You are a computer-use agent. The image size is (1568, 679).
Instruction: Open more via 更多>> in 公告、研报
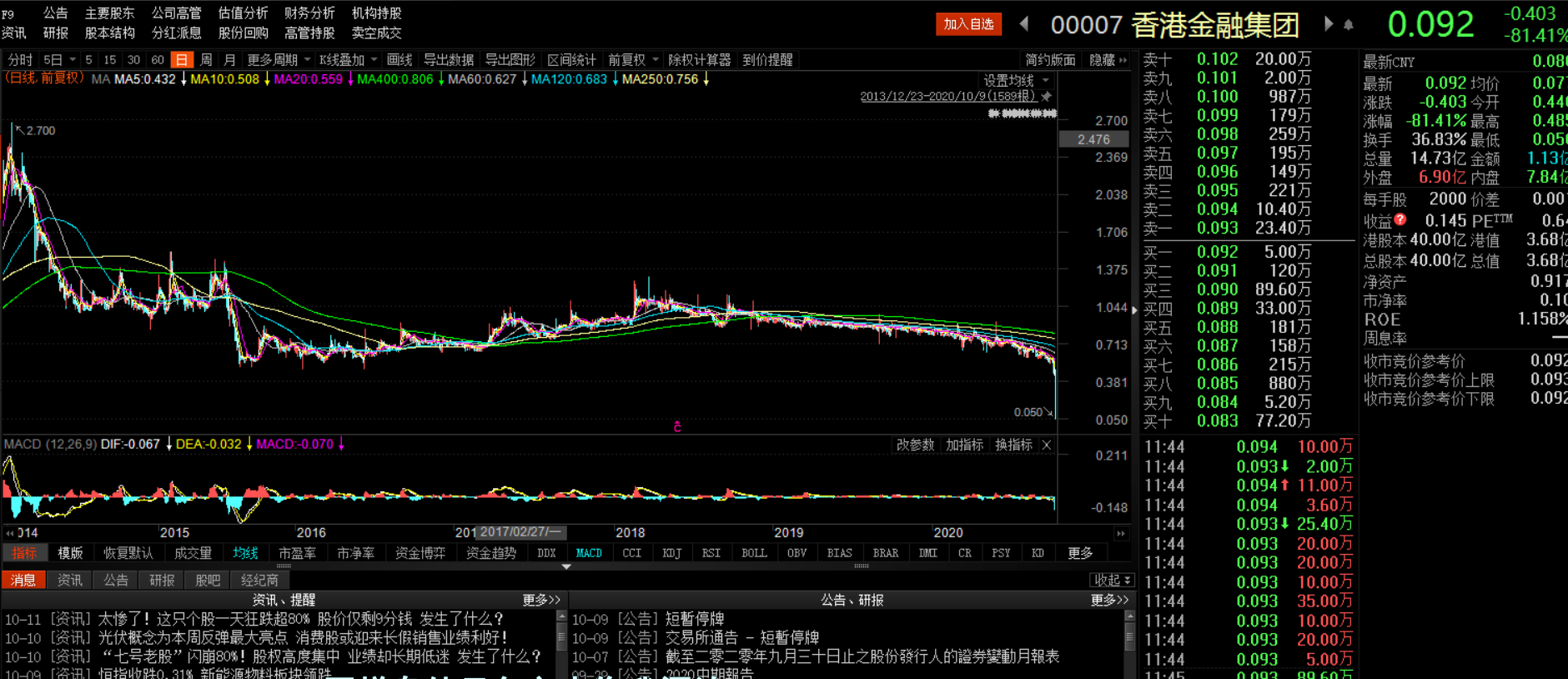(1109, 600)
